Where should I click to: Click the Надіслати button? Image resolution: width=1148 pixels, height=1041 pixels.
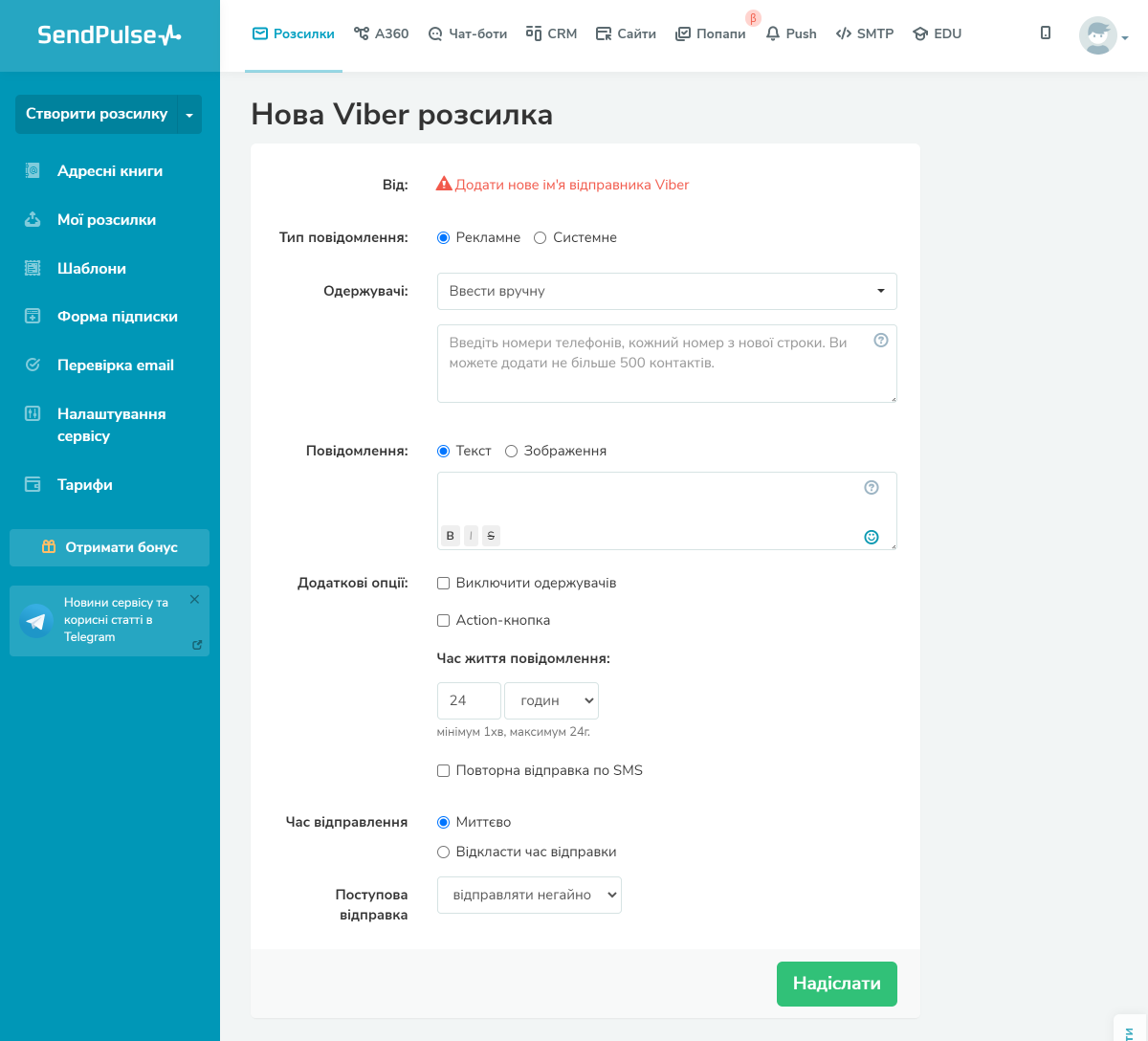pos(837,984)
